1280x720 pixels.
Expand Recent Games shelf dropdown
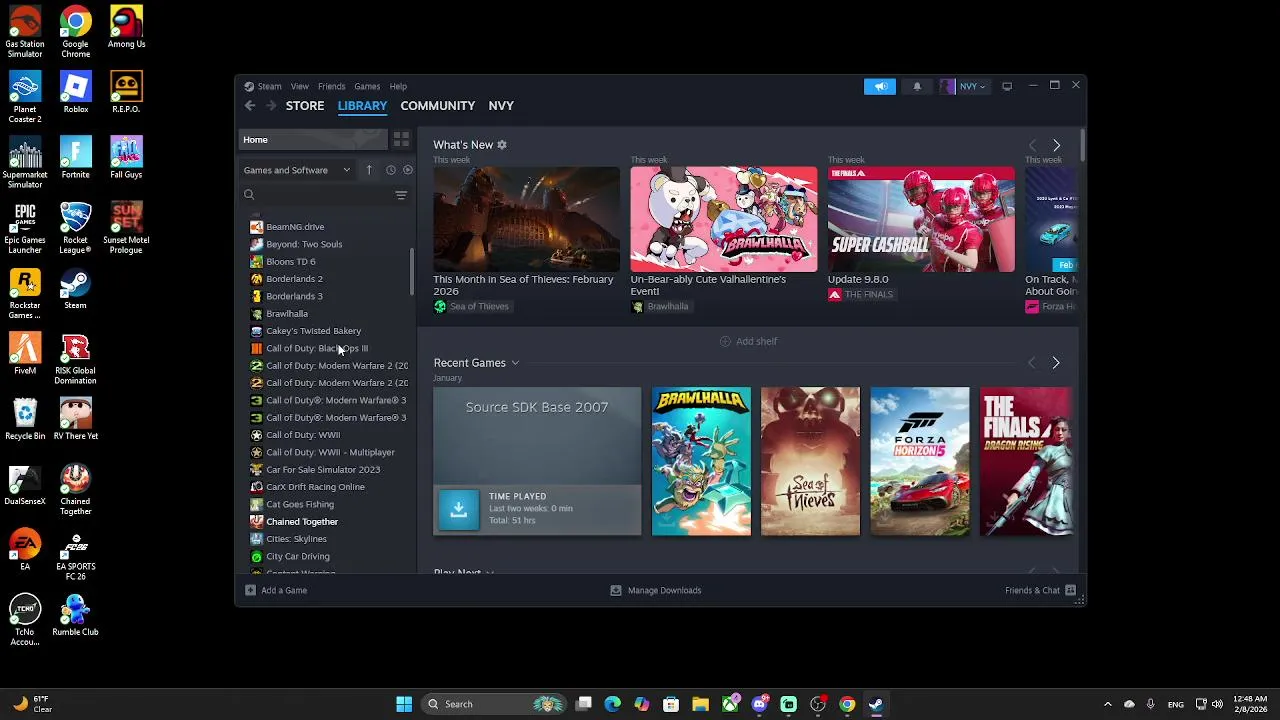pyautogui.click(x=515, y=364)
